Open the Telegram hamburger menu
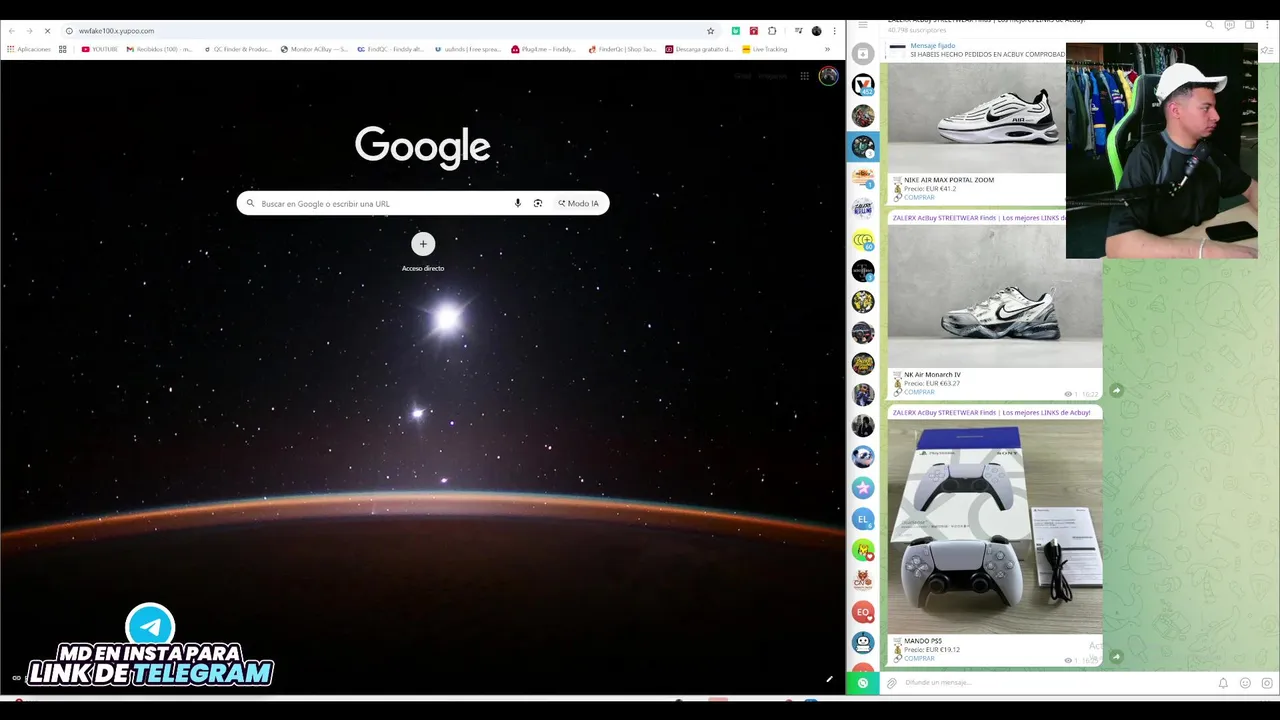The image size is (1280, 720). (863, 25)
